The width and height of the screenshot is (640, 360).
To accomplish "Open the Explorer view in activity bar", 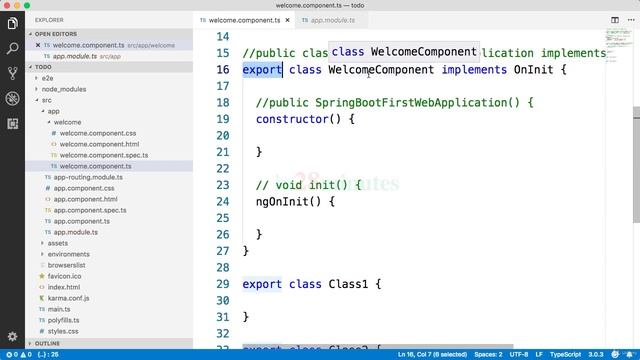I will click(x=12, y=24).
